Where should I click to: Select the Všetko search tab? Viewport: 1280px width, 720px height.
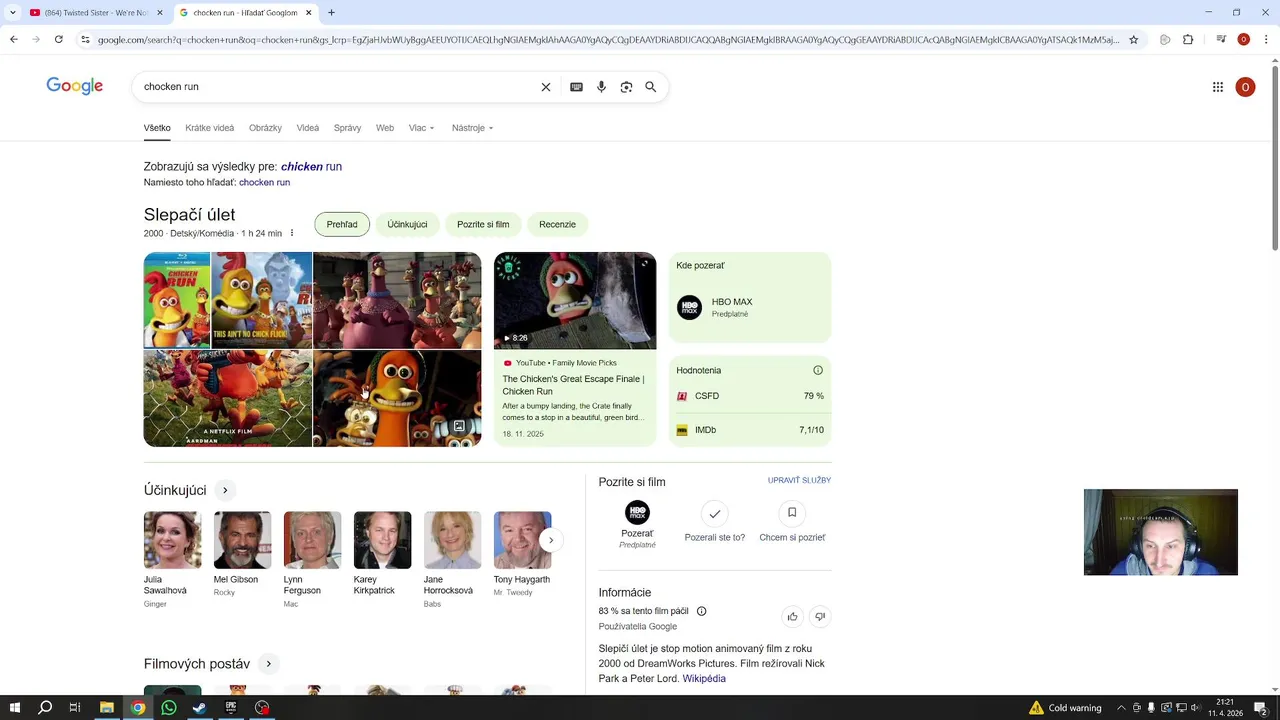(157, 128)
